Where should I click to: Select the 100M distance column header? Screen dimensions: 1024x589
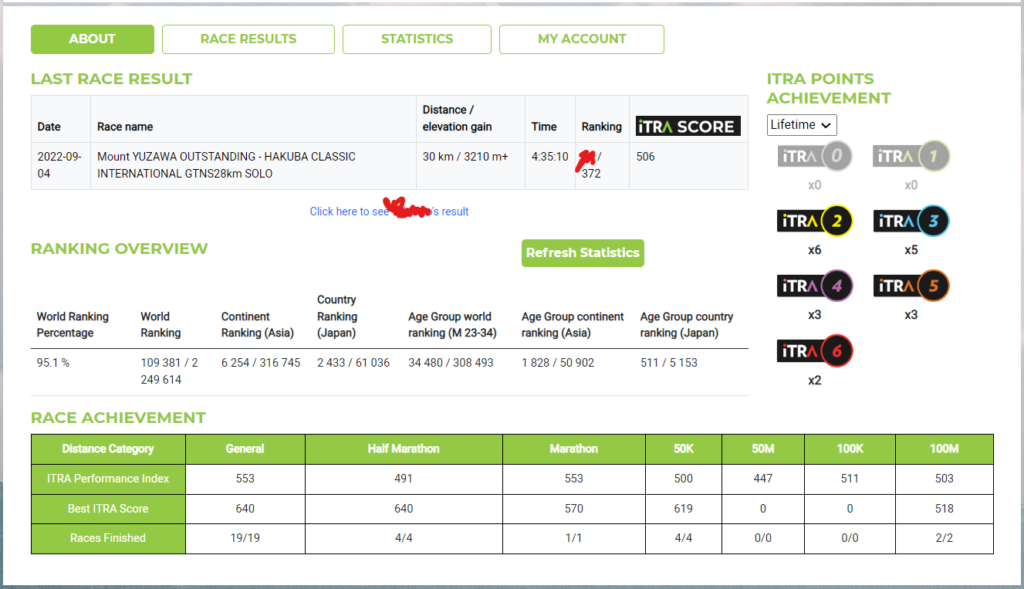944,449
